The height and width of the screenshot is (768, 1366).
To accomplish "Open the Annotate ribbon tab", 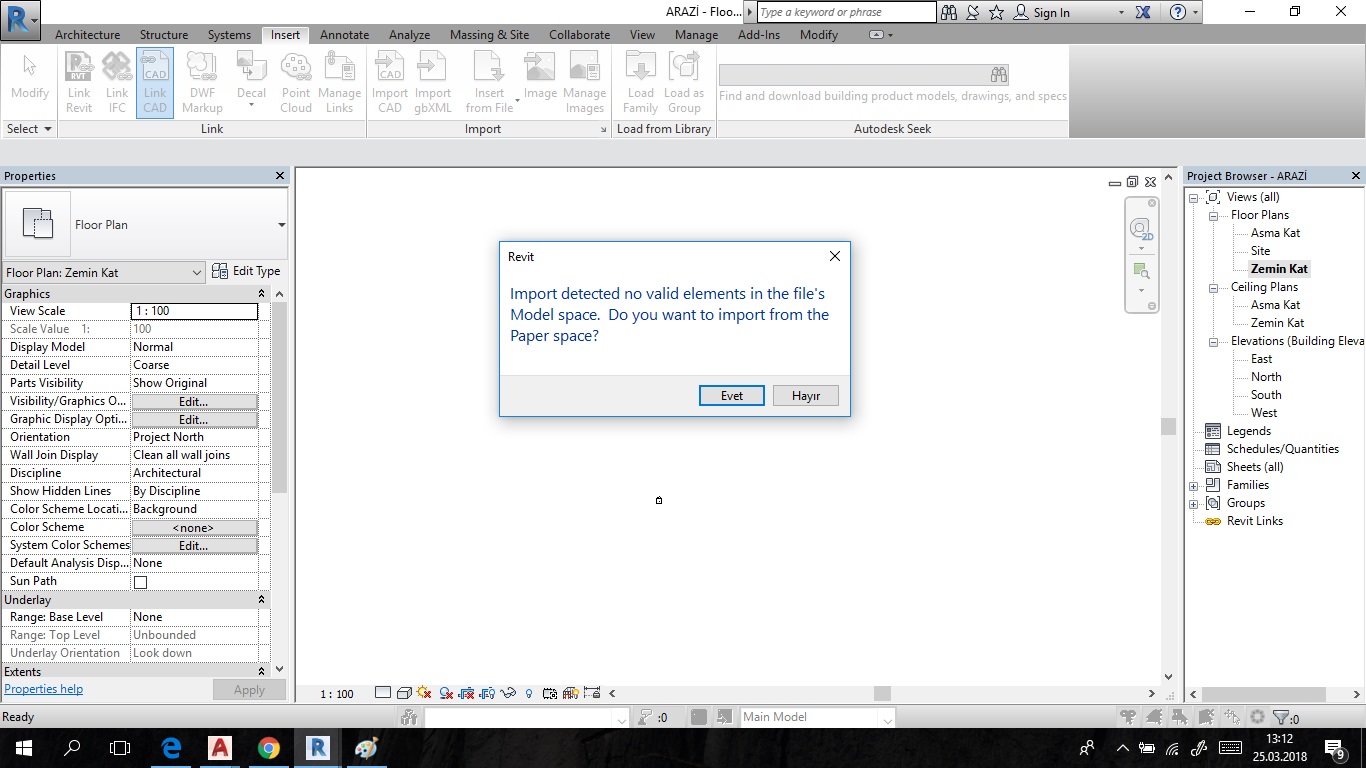I will tap(345, 34).
